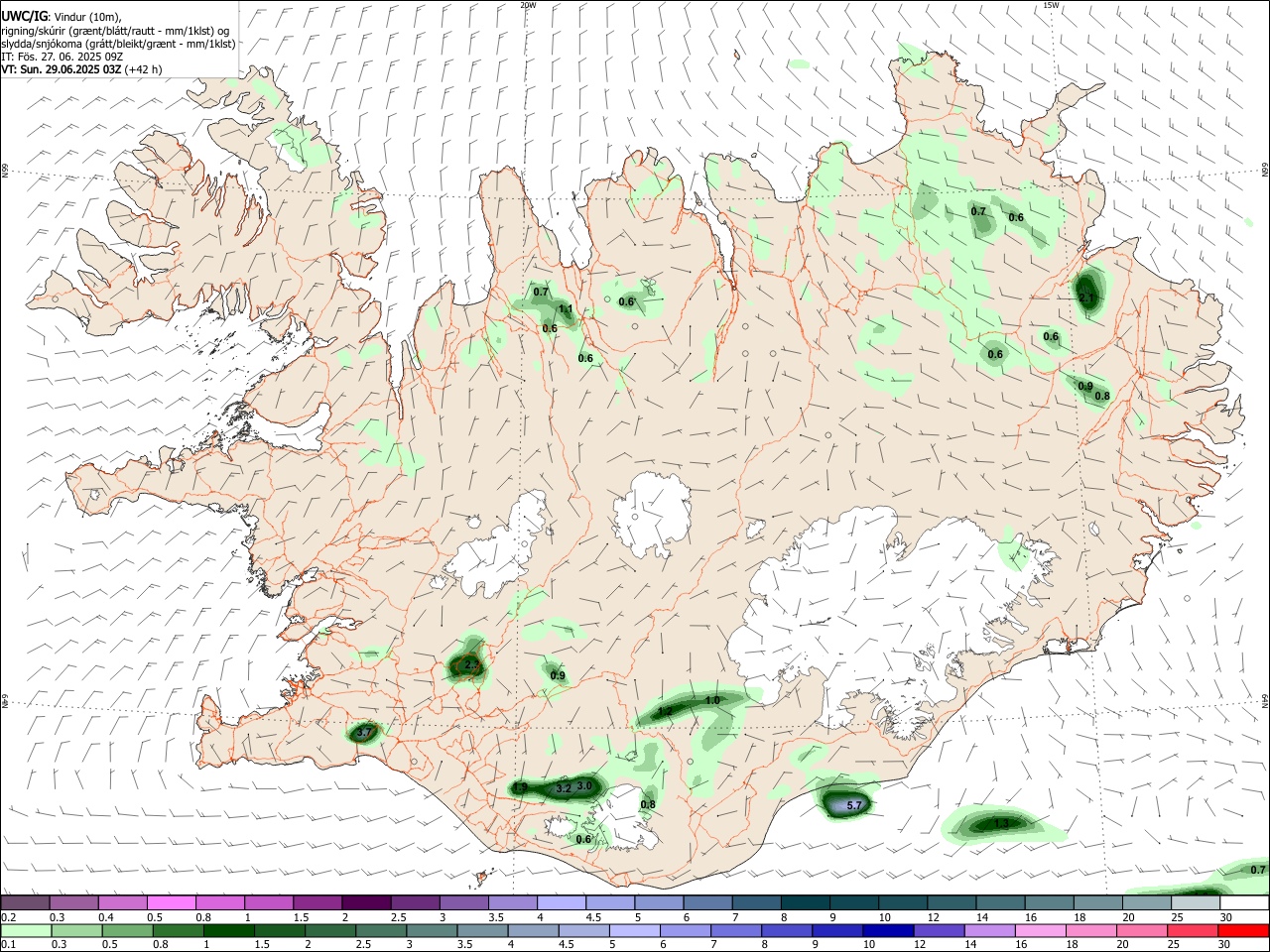Click the 'VT: Sun. 29.06.2025 03Z (+42 h)' line
The image size is (1270, 952).
click(81, 69)
